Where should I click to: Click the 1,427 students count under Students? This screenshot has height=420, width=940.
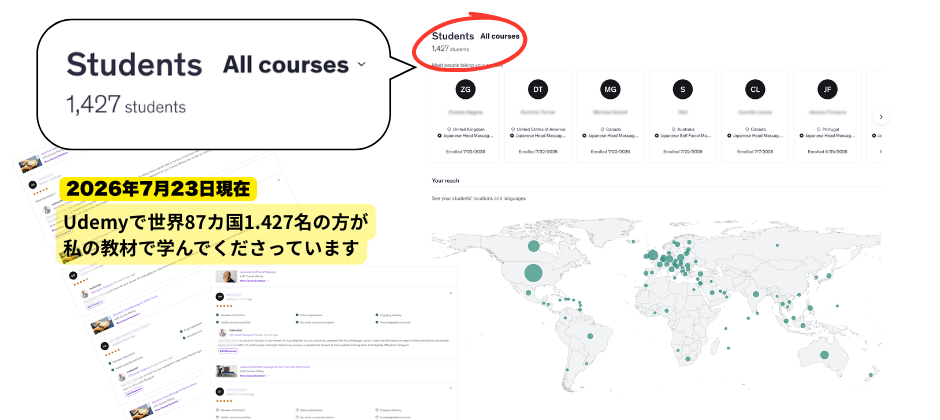pos(450,49)
